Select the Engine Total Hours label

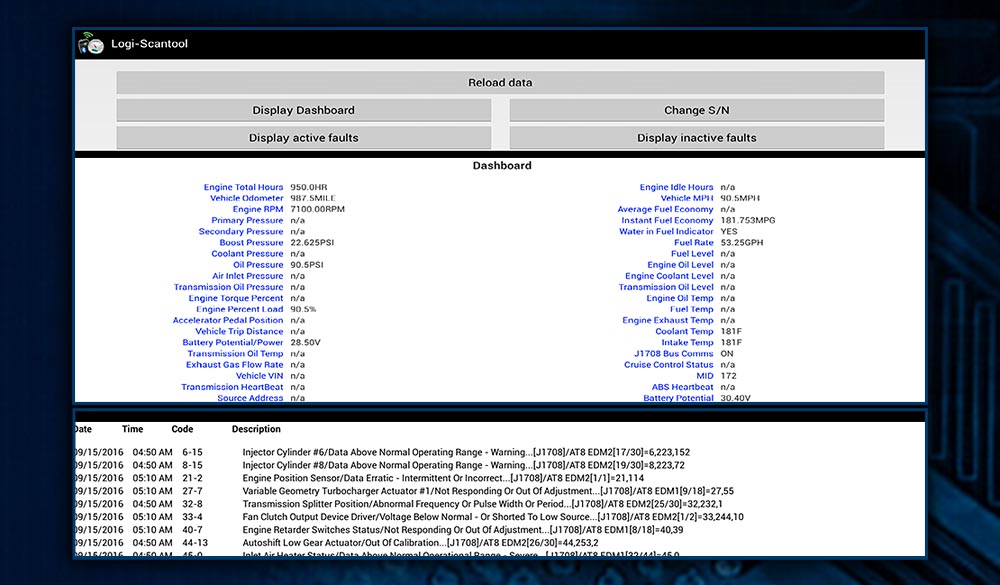click(x=243, y=187)
